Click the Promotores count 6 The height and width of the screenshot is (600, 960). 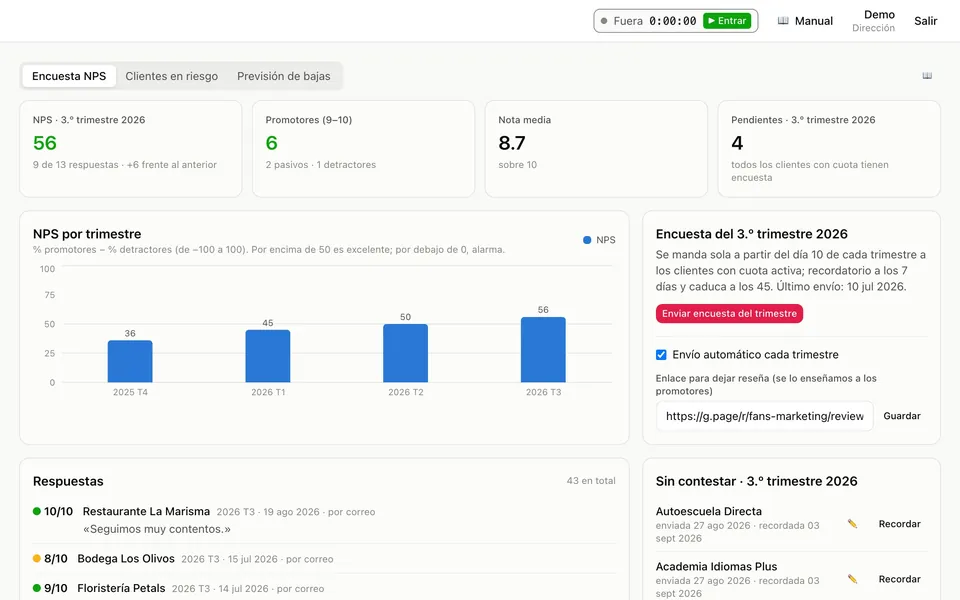[x=271, y=143]
